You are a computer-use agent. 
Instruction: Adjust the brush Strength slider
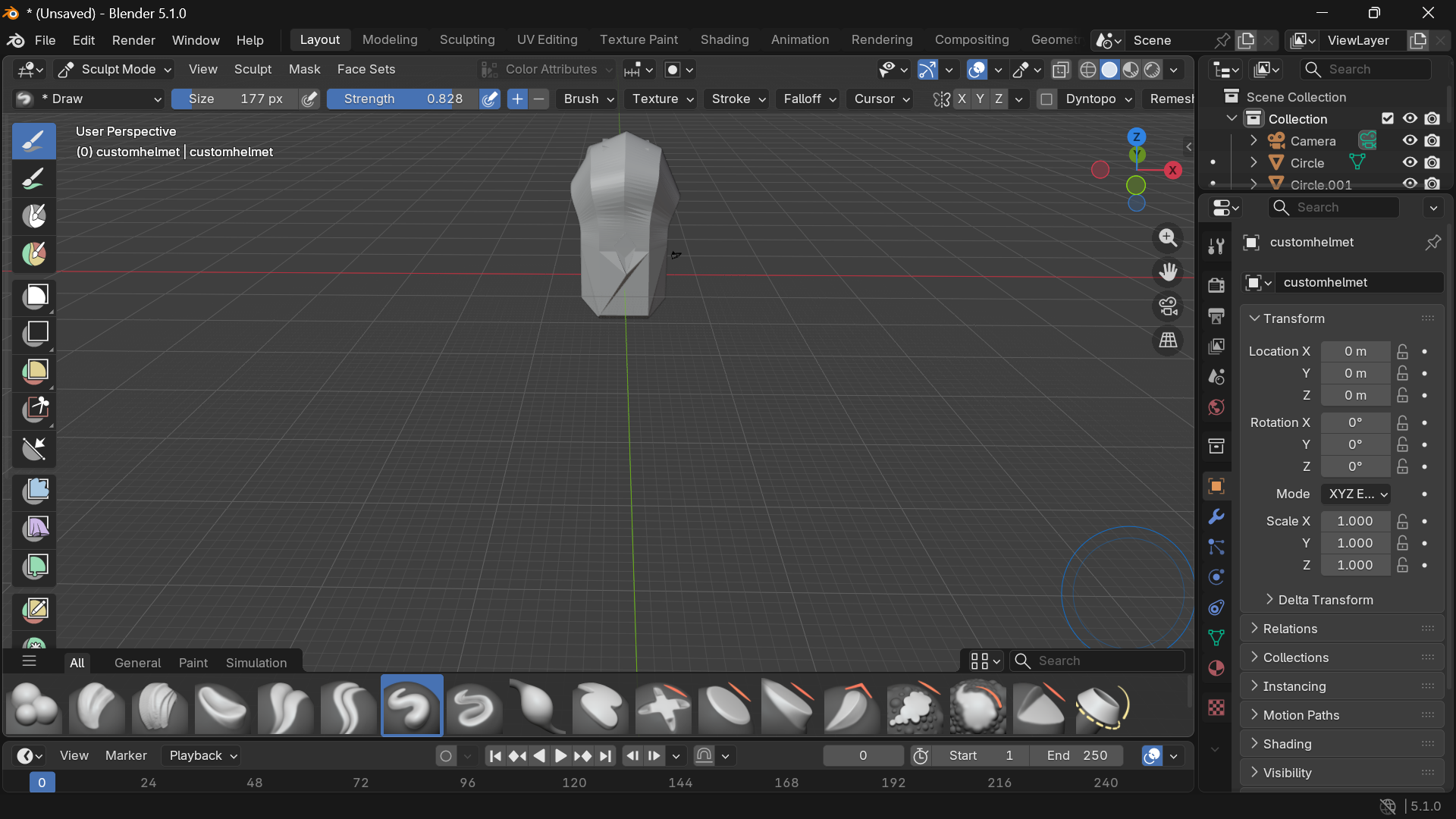403,99
